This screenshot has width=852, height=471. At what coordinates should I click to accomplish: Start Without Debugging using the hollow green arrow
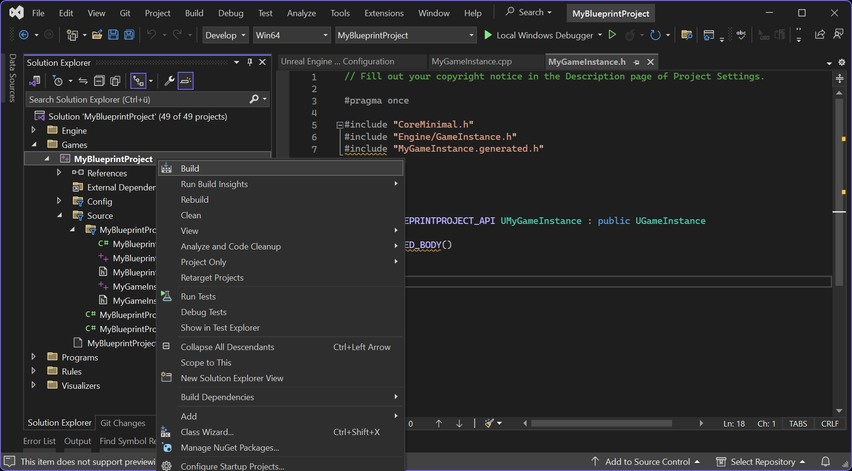click(x=612, y=35)
